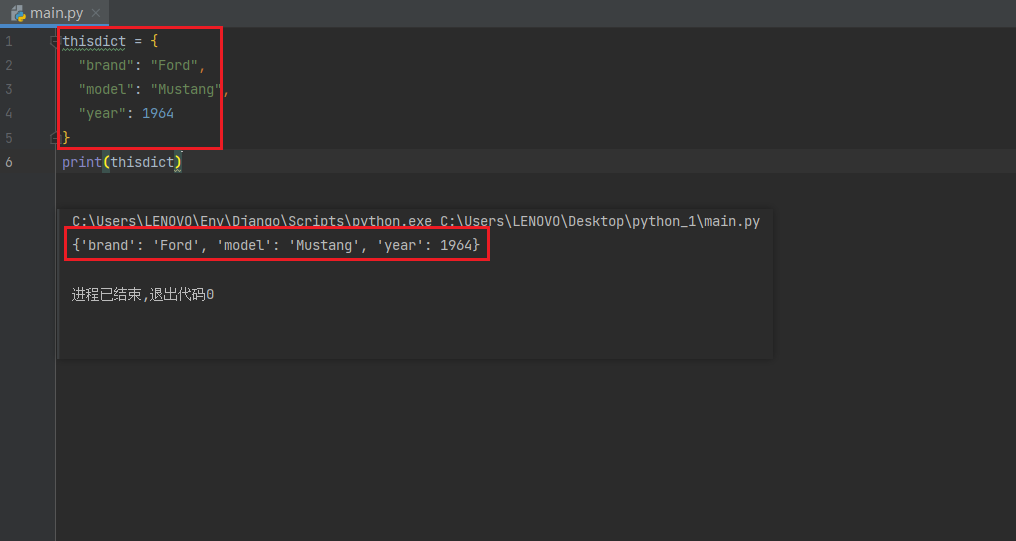Click the "model" key string
The image size is (1016, 541).
[x=106, y=89]
